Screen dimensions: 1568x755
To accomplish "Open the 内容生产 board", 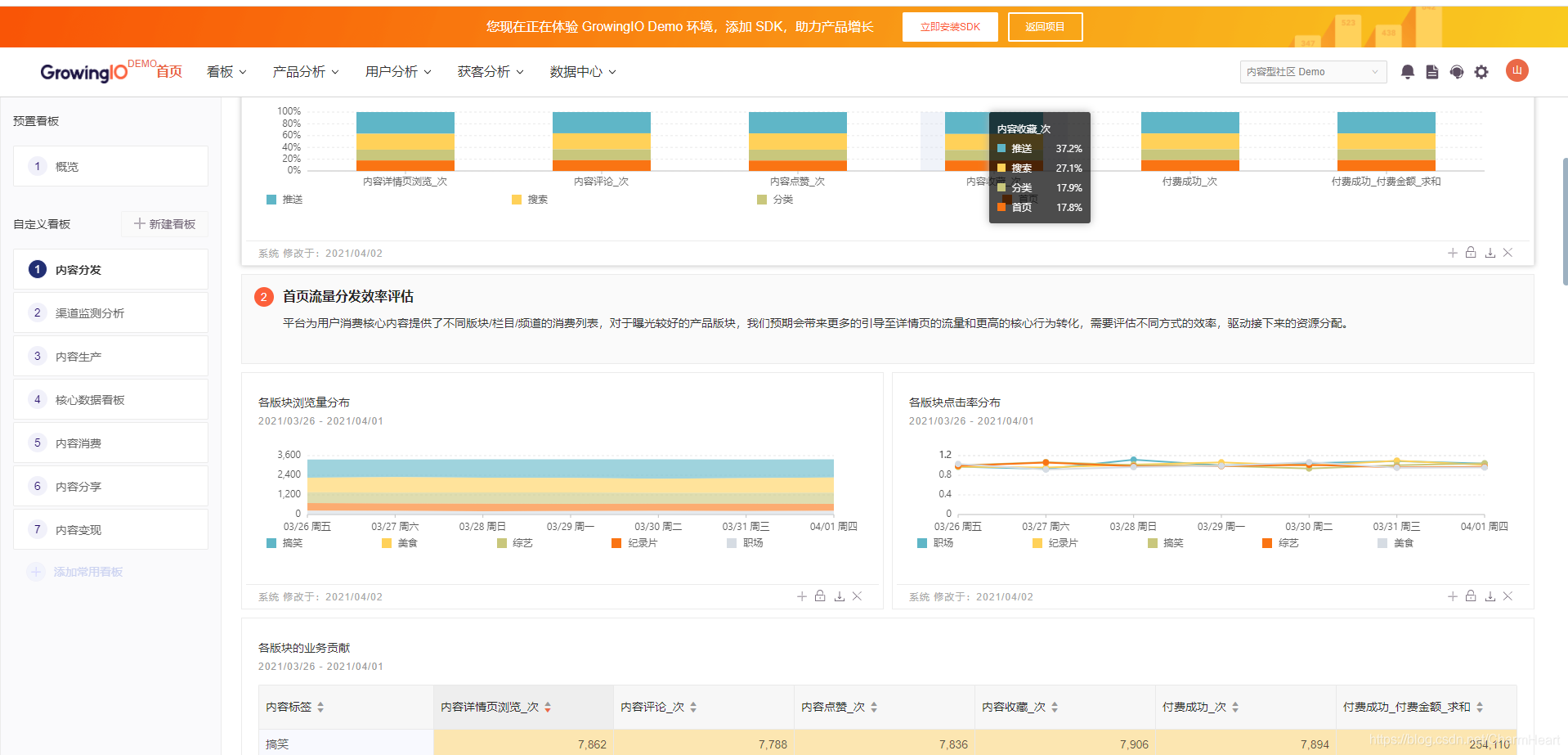I will point(110,356).
